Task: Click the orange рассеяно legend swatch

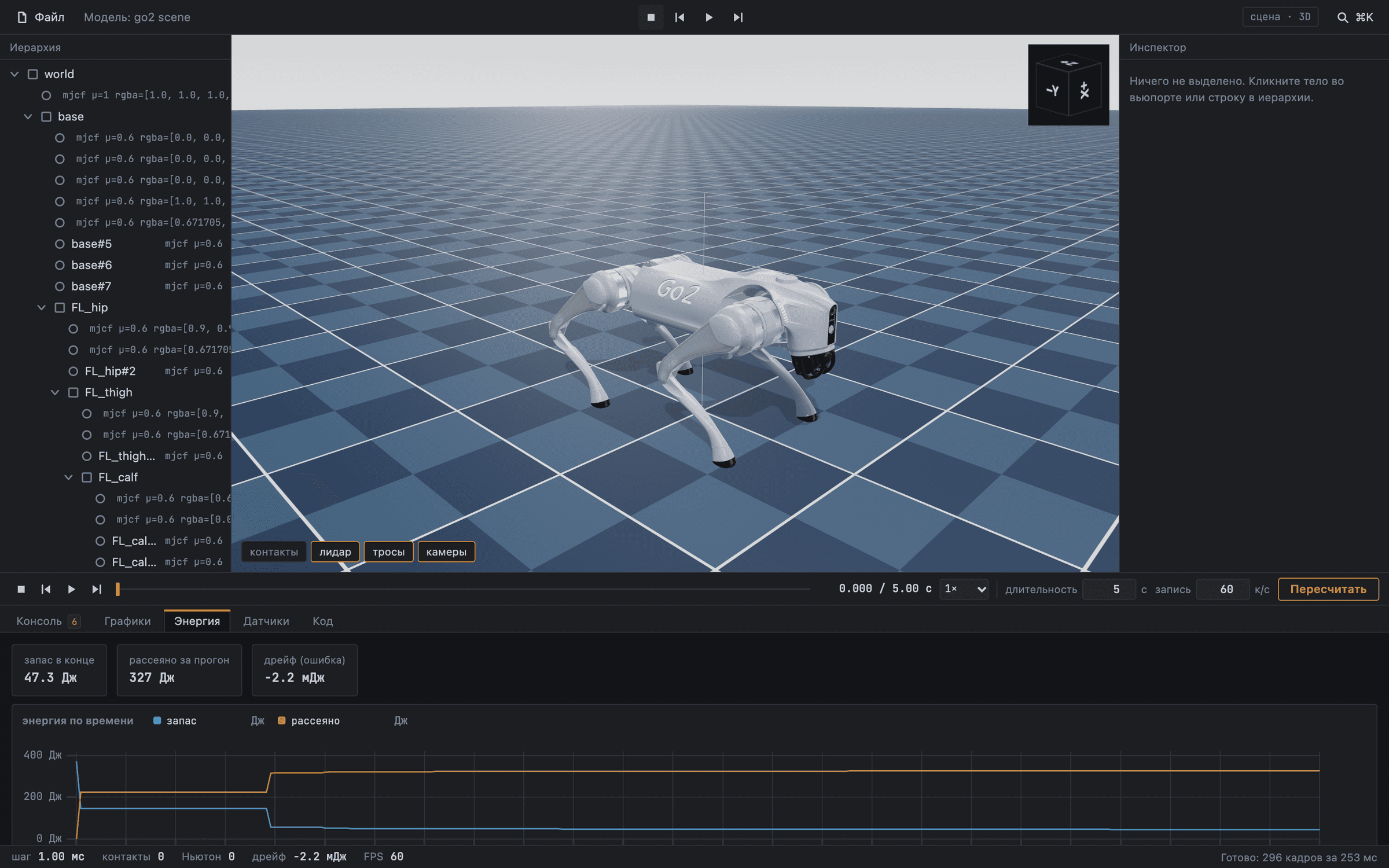Action: coord(282,720)
